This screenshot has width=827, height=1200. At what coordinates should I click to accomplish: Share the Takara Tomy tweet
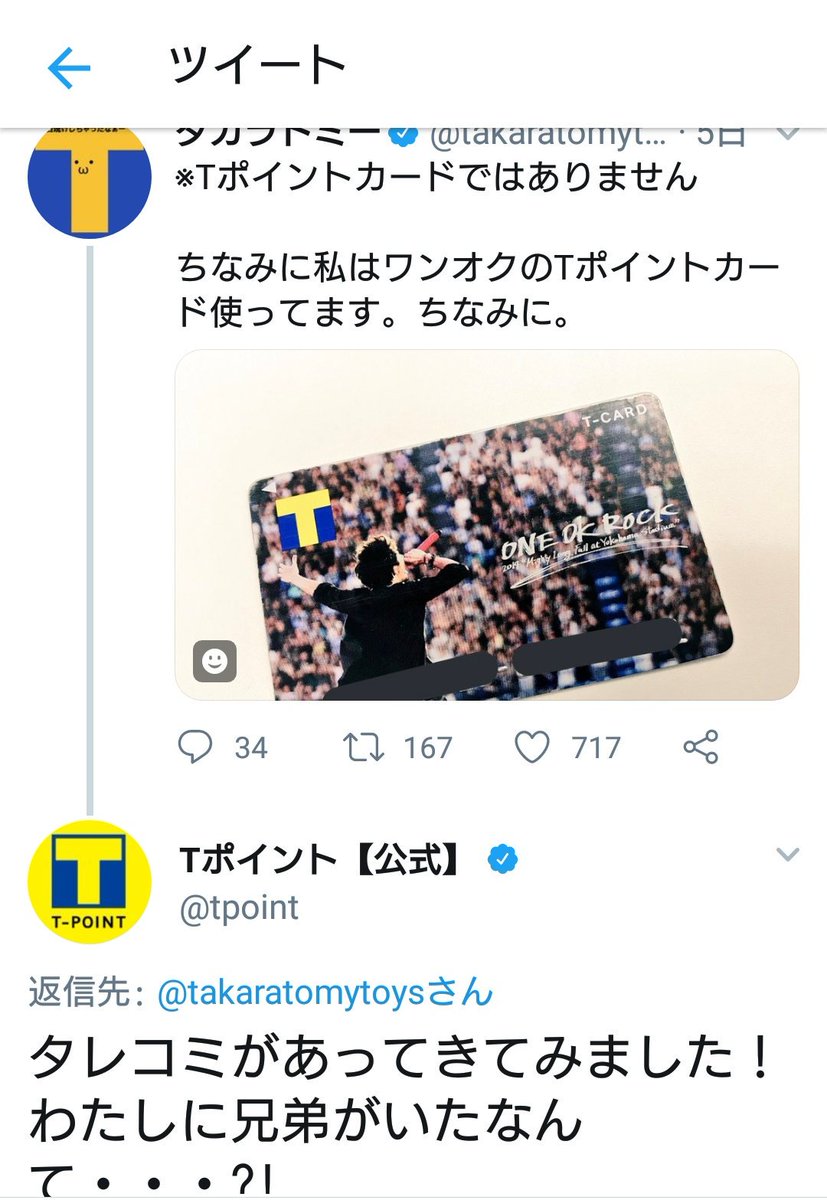coord(699,747)
